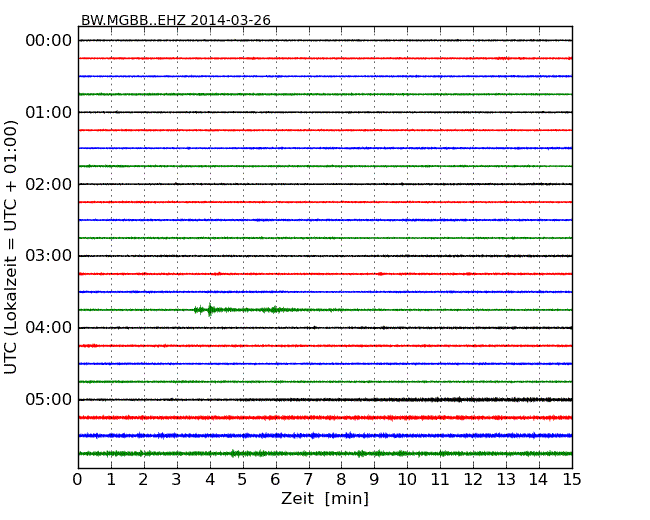Click the Zeit [min] axis label
Screen dimensions: 650x520
coord(325,498)
